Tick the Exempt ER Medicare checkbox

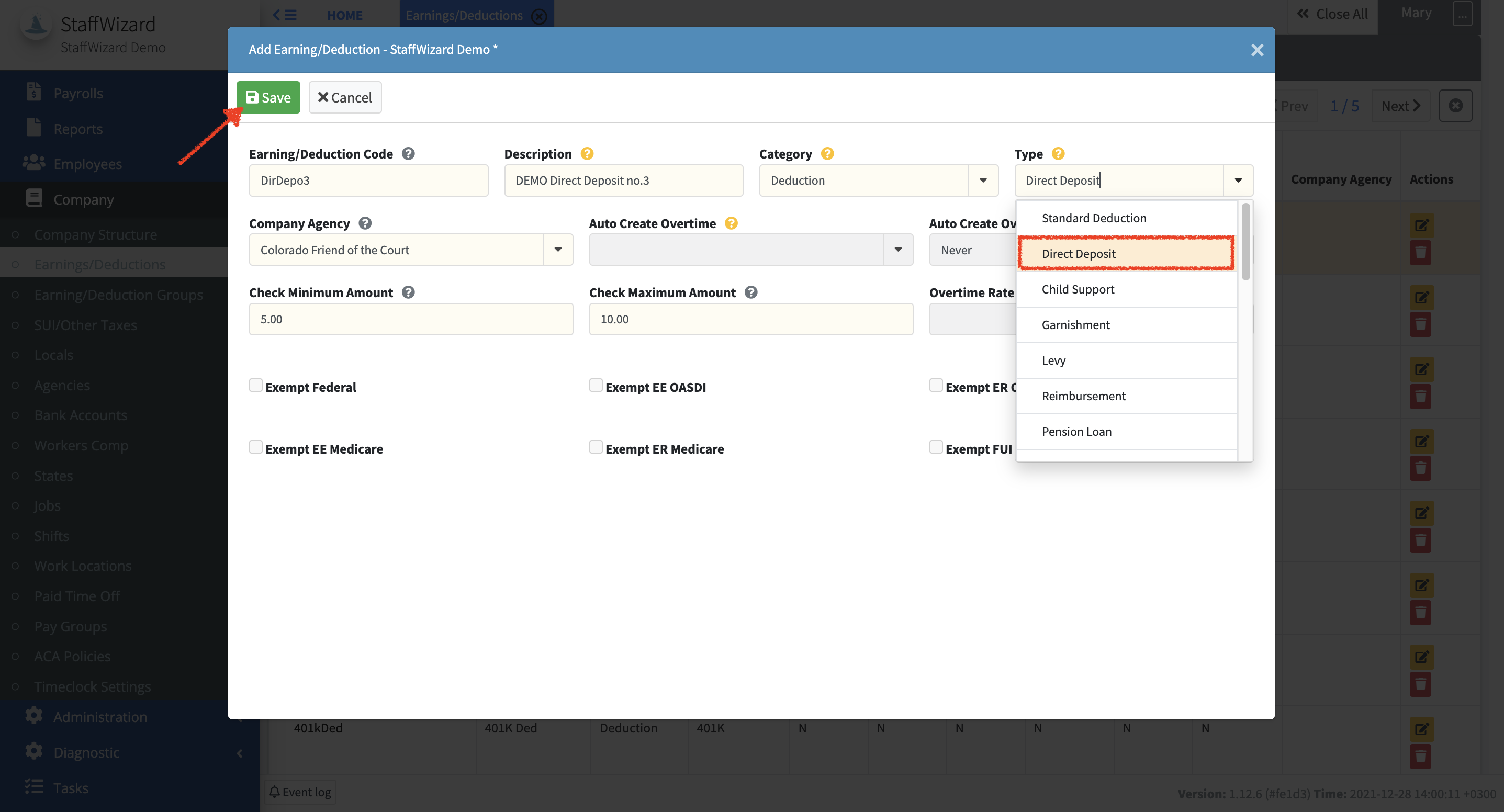tap(596, 447)
